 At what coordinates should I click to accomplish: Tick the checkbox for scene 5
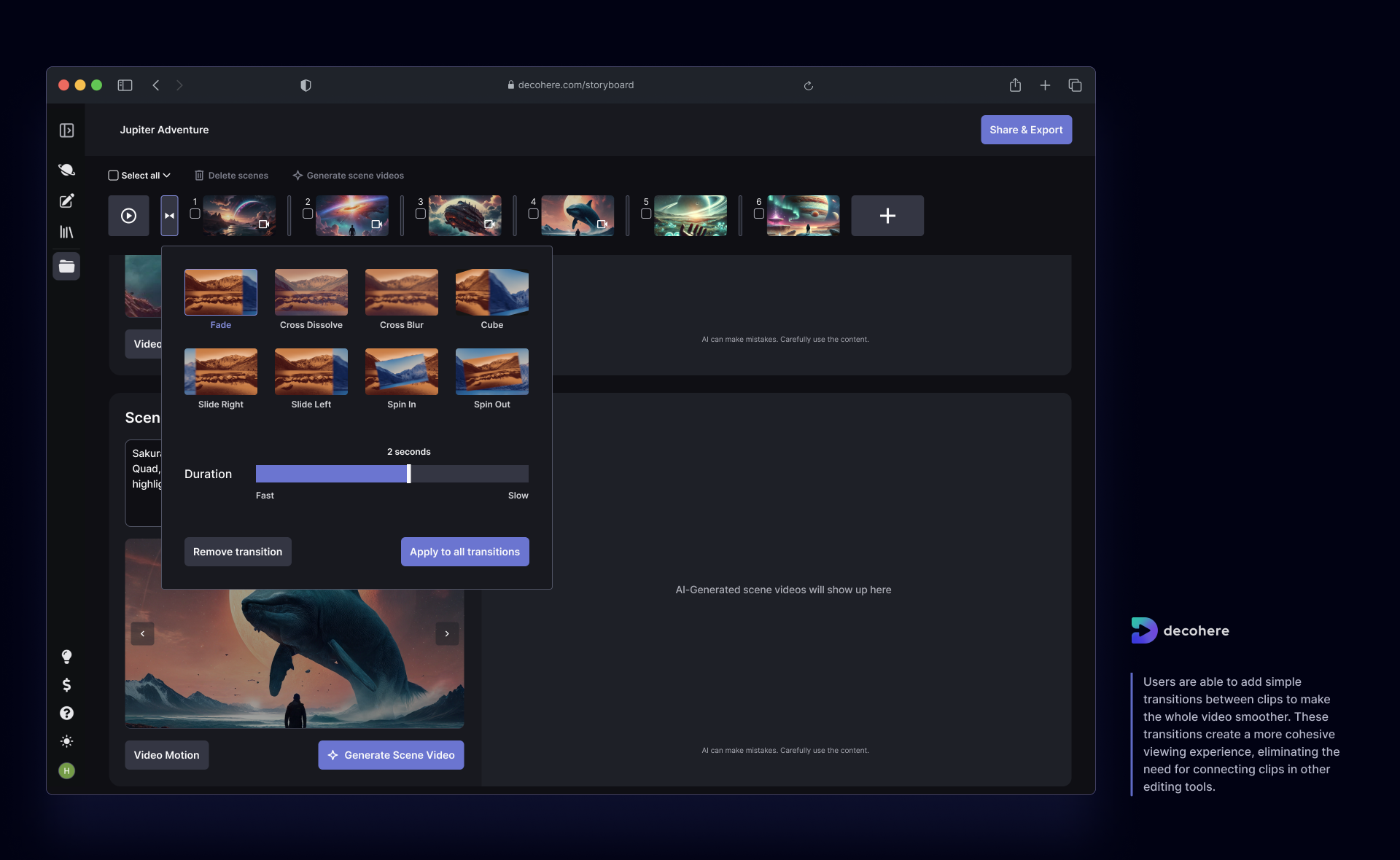pyautogui.click(x=645, y=214)
